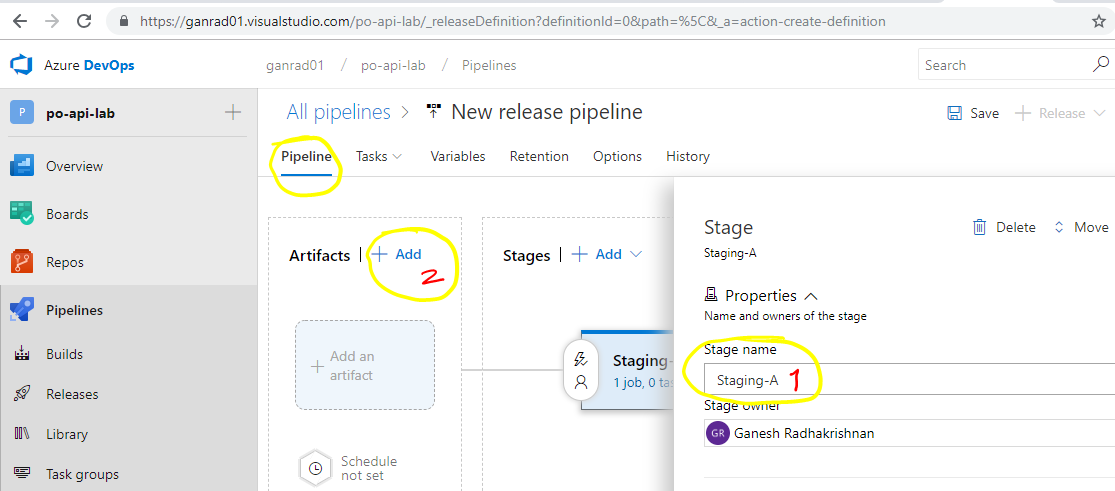The image size is (1115, 491).
Task: Expand the Tasks tab dropdown
Action: click(x=397, y=157)
